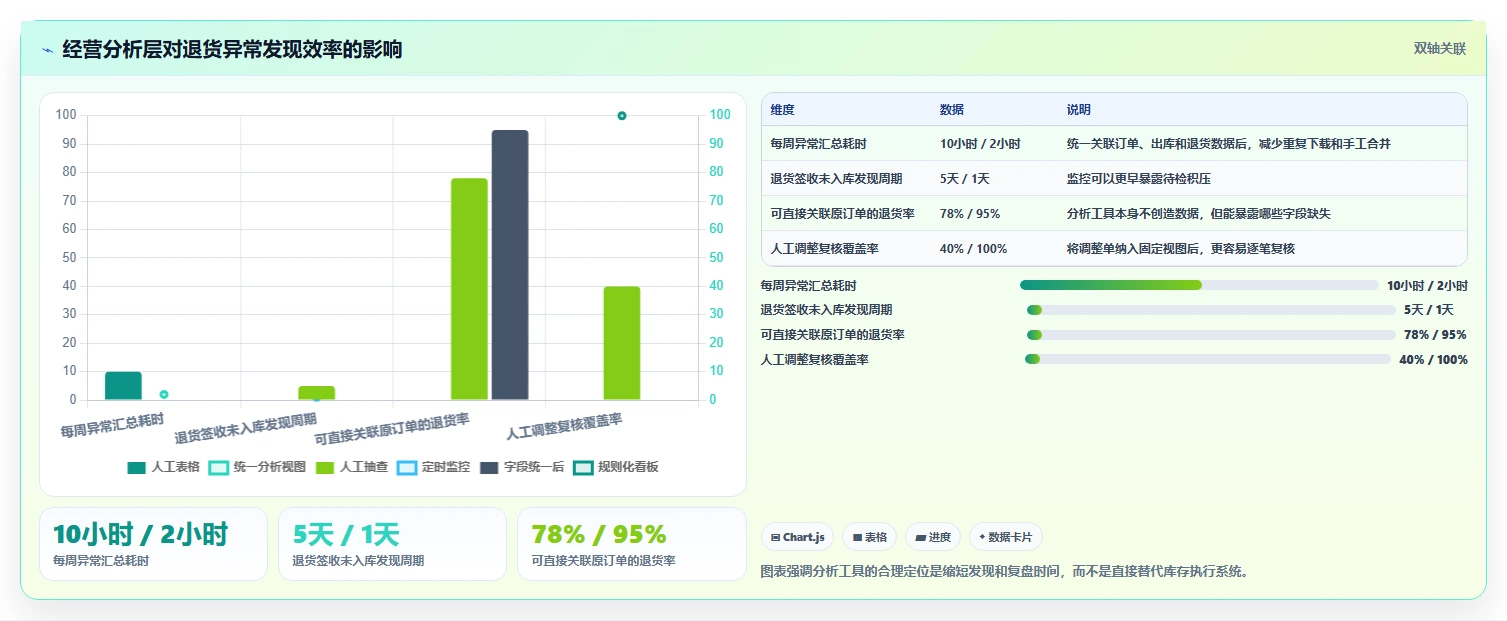Click table cell 退货签收未入库发现周期
This screenshot has height=621, width=1507.
(x=836, y=179)
